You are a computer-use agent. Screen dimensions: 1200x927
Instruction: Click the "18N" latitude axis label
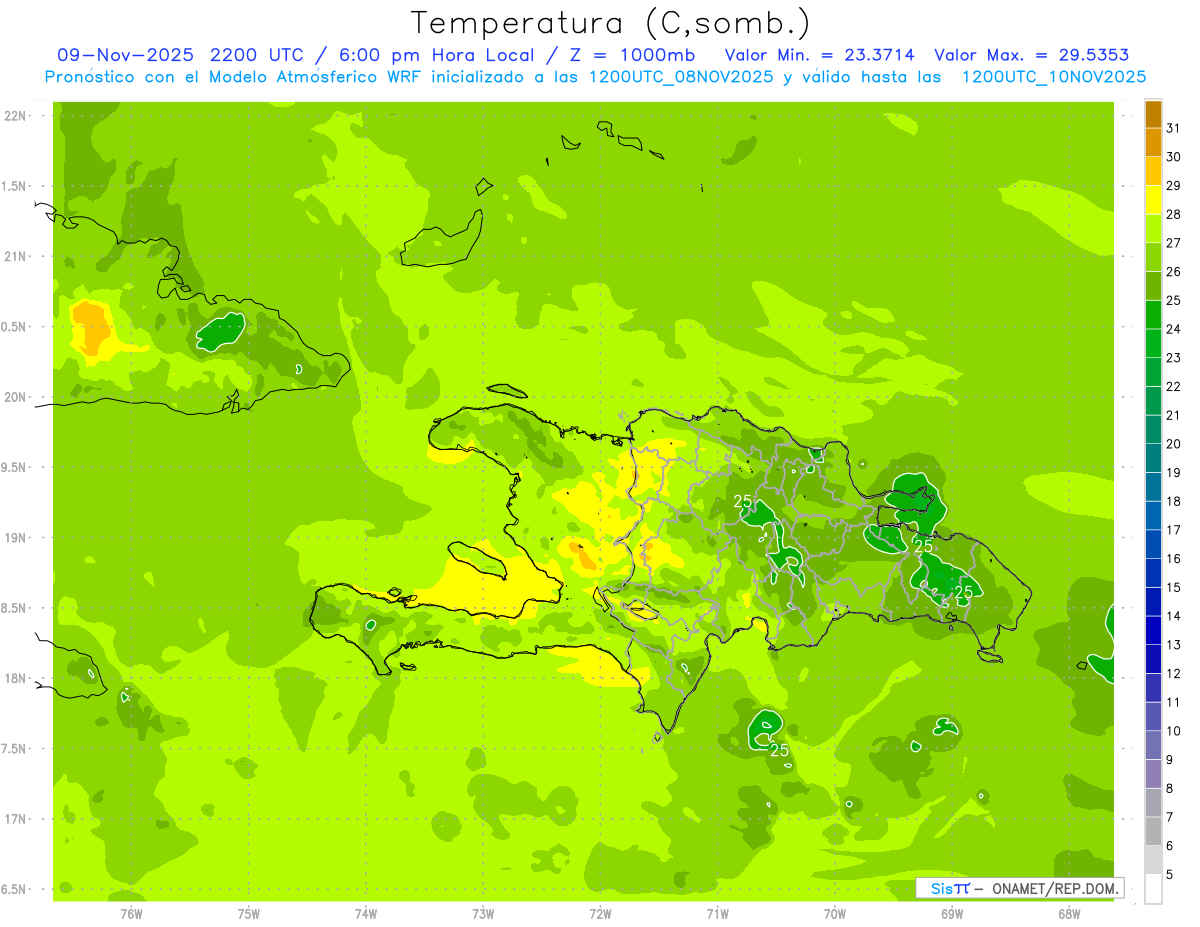pyautogui.click(x=14, y=678)
